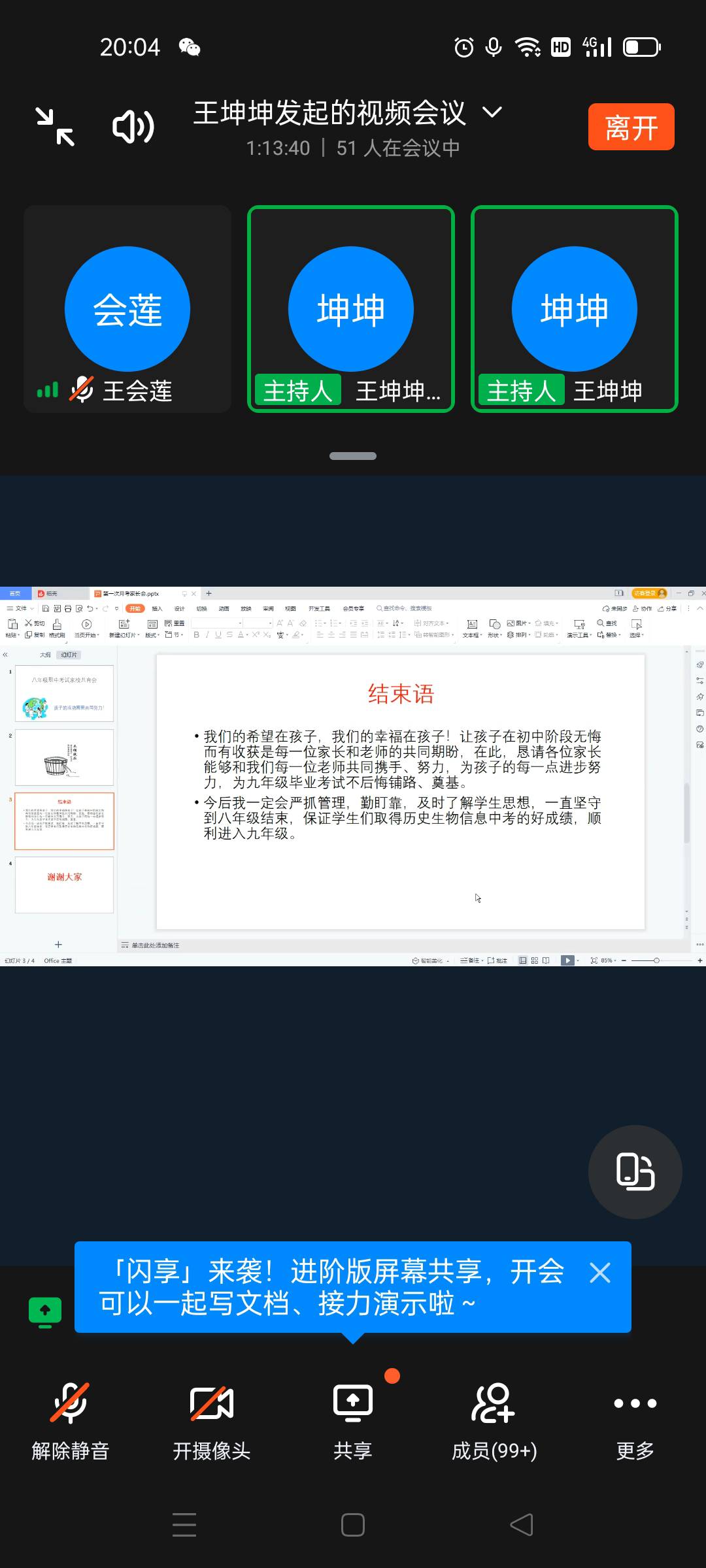The height and width of the screenshot is (1568, 706).
Task: Unmute microphone via 解除静音
Action: tap(70, 1422)
